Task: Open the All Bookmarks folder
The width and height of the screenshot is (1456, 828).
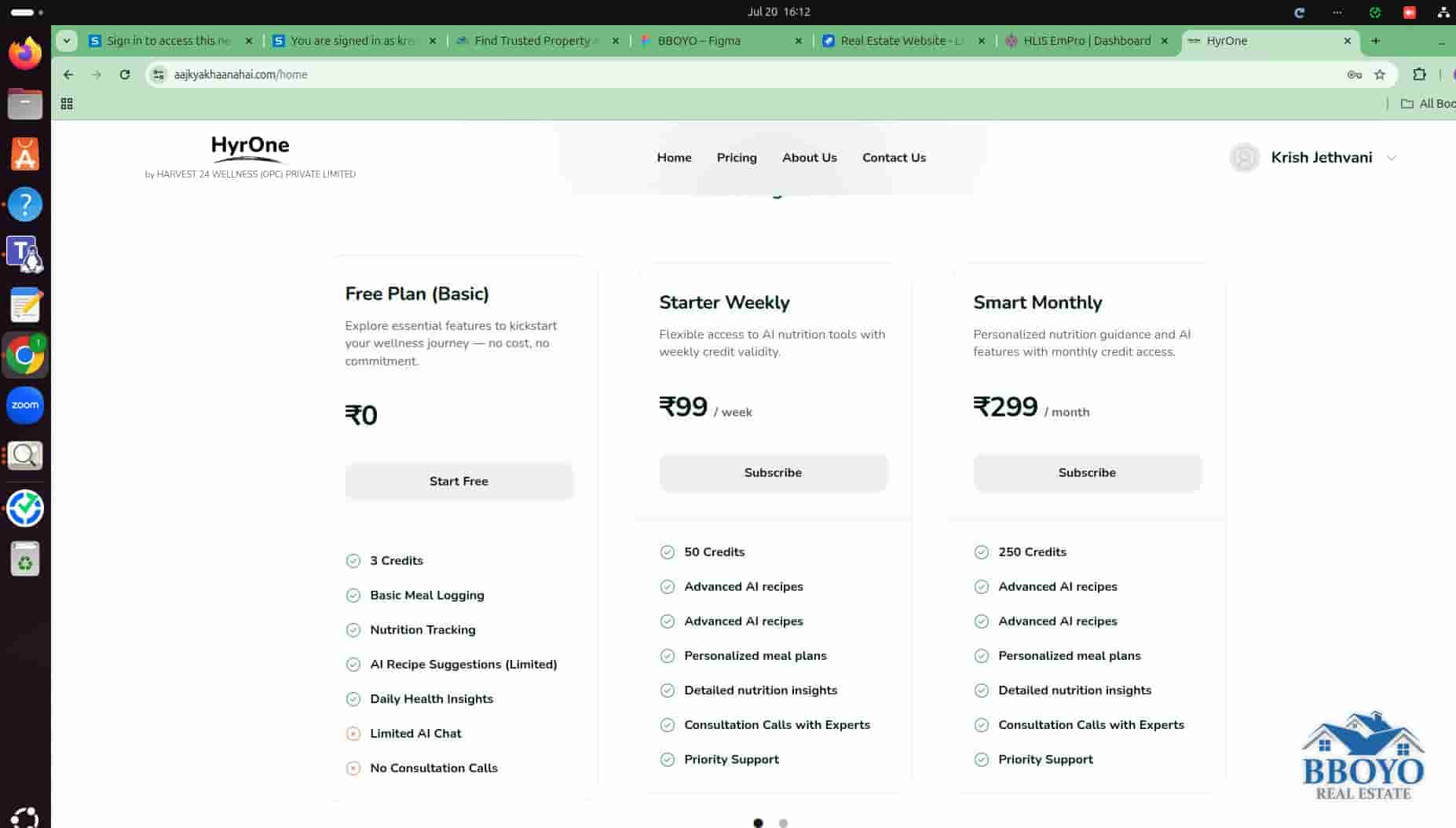Action: pyautogui.click(x=1429, y=104)
